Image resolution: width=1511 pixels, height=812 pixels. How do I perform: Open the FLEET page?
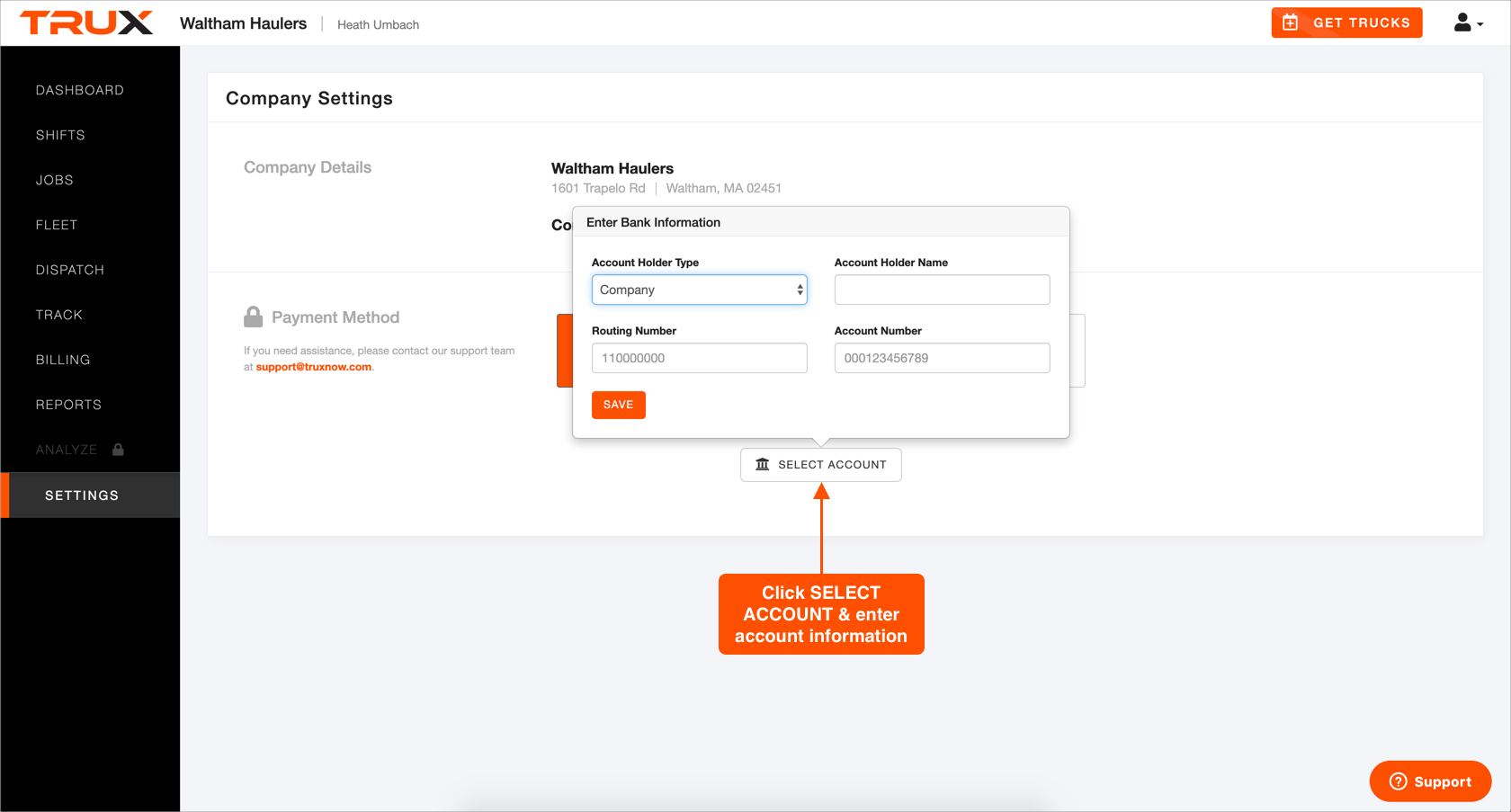pyautogui.click(x=57, y=225)
